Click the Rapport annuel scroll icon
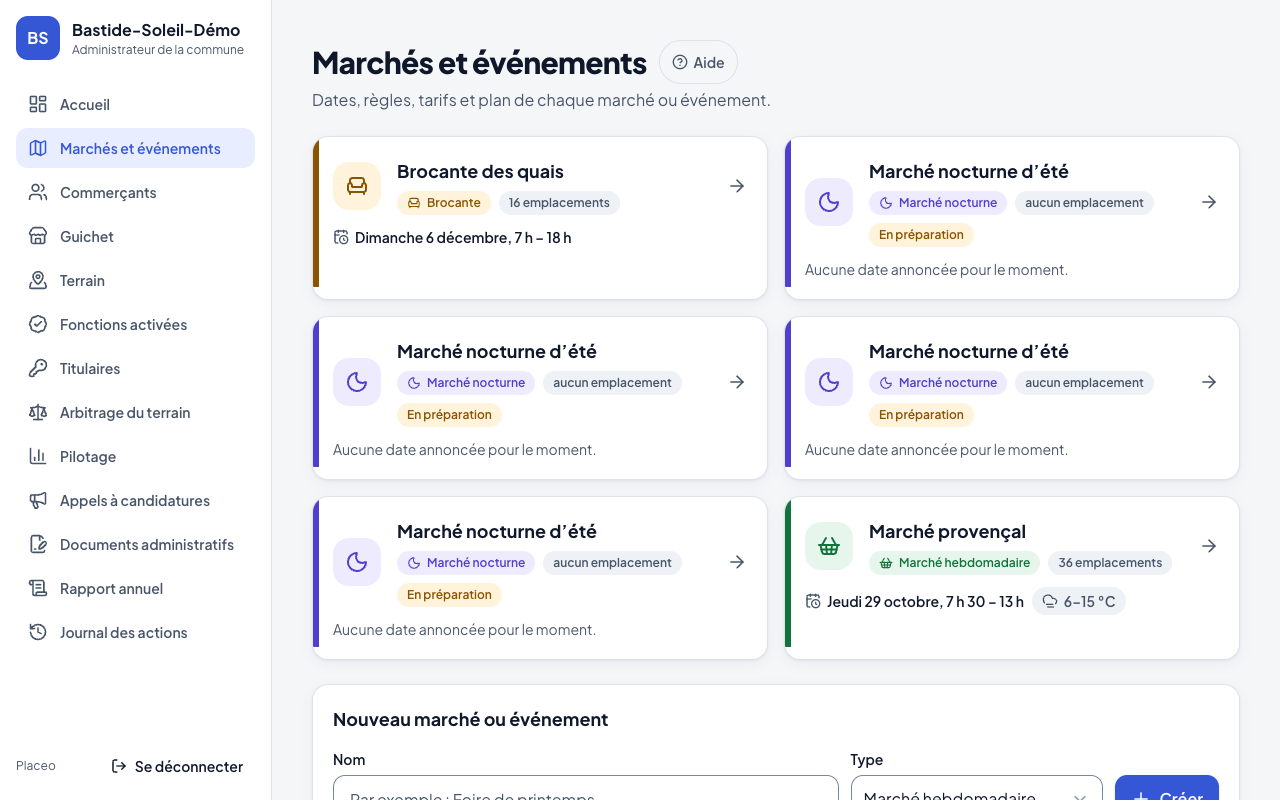 38,588
